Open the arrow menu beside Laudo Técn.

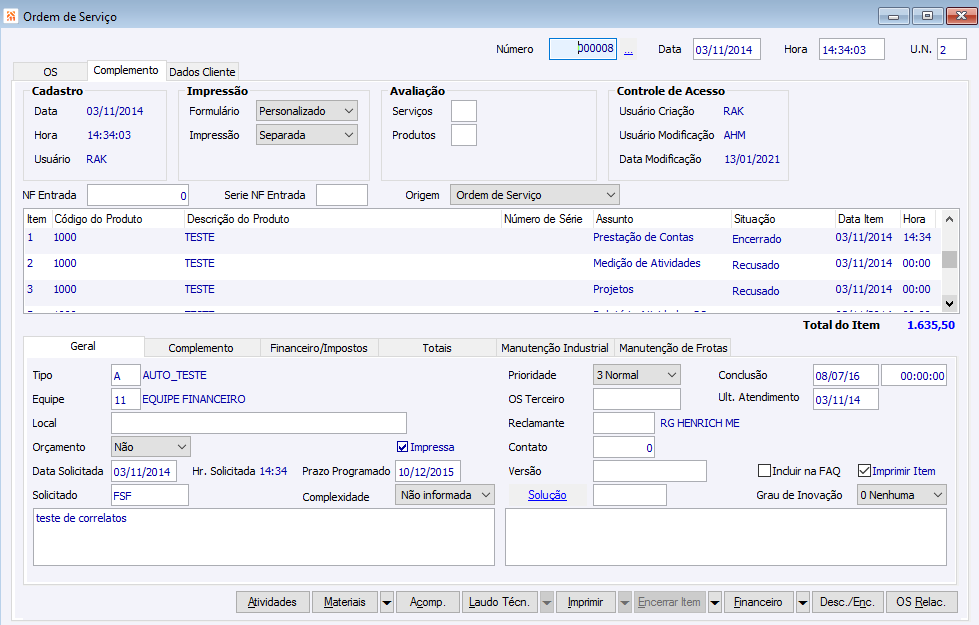pos(546,602)
